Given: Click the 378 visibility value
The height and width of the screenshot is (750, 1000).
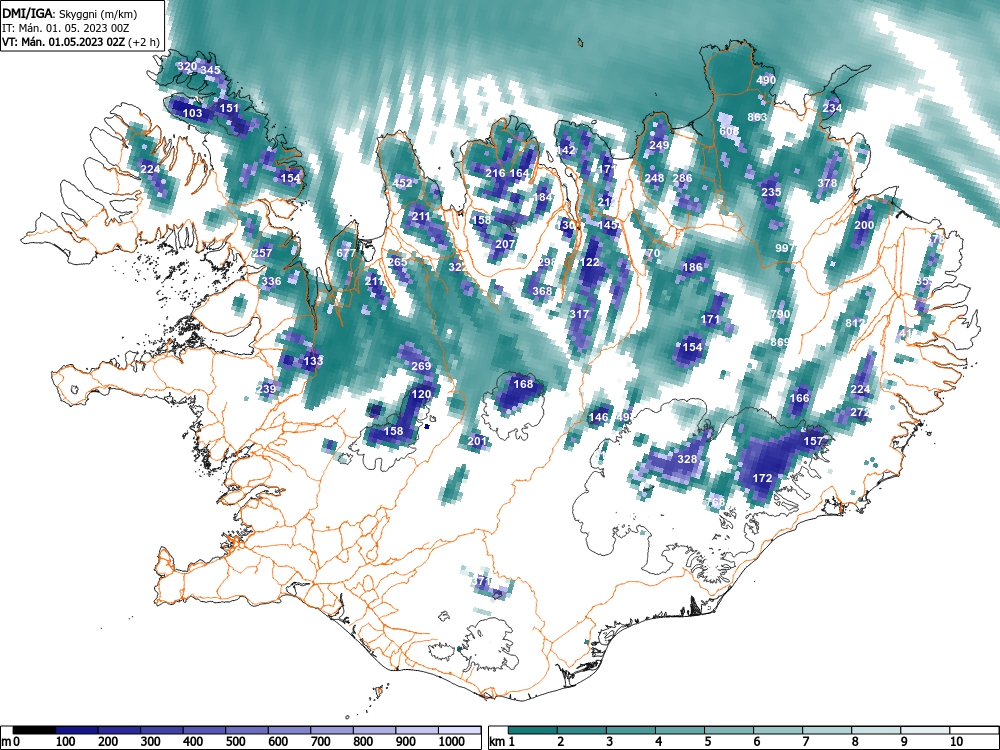Looking at the screenshot, I should click(x=827, y=183).
